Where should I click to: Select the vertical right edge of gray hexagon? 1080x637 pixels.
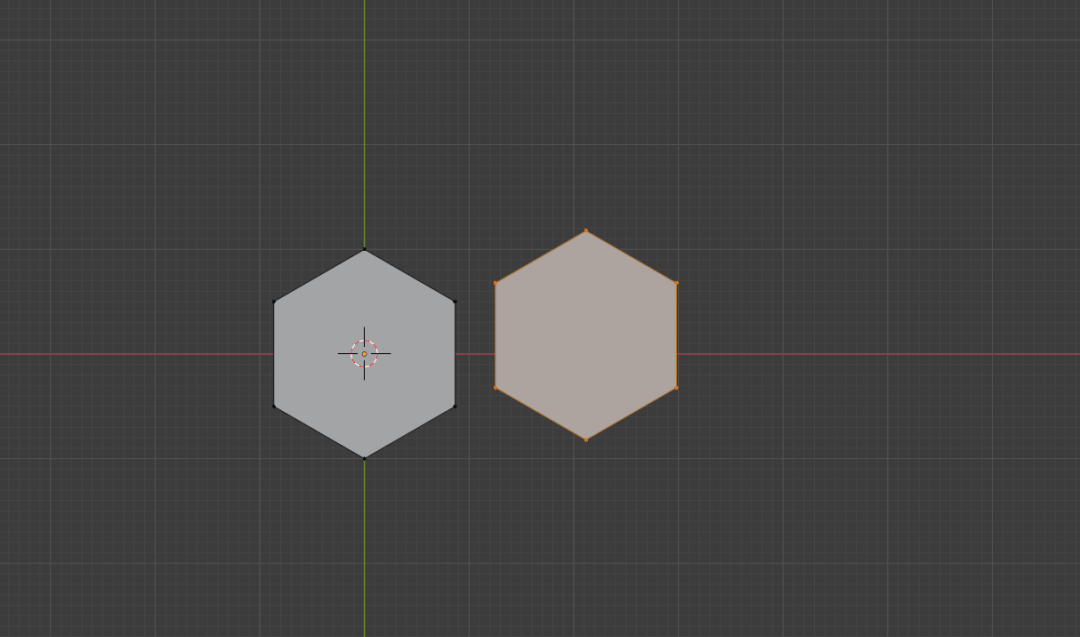pyautogui.click(x=455, y=354)
